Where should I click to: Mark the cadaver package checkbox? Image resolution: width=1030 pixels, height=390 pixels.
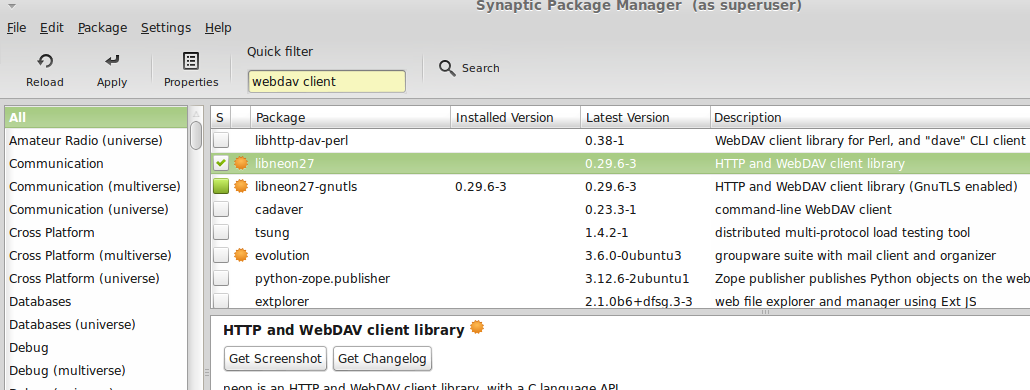point(221,209)
